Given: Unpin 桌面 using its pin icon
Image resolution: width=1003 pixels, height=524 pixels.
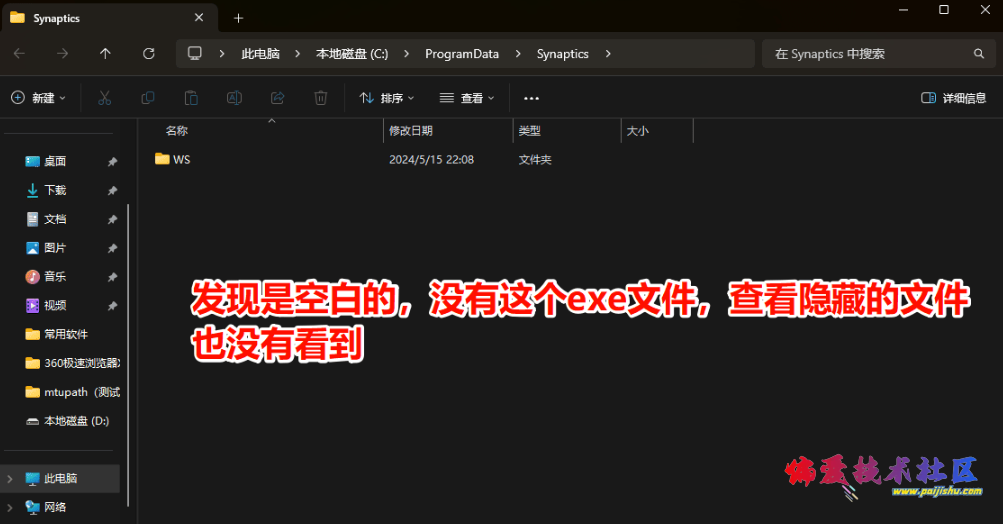Looking at the screenshot, I should pyautogui.click(x=112, y=162).
